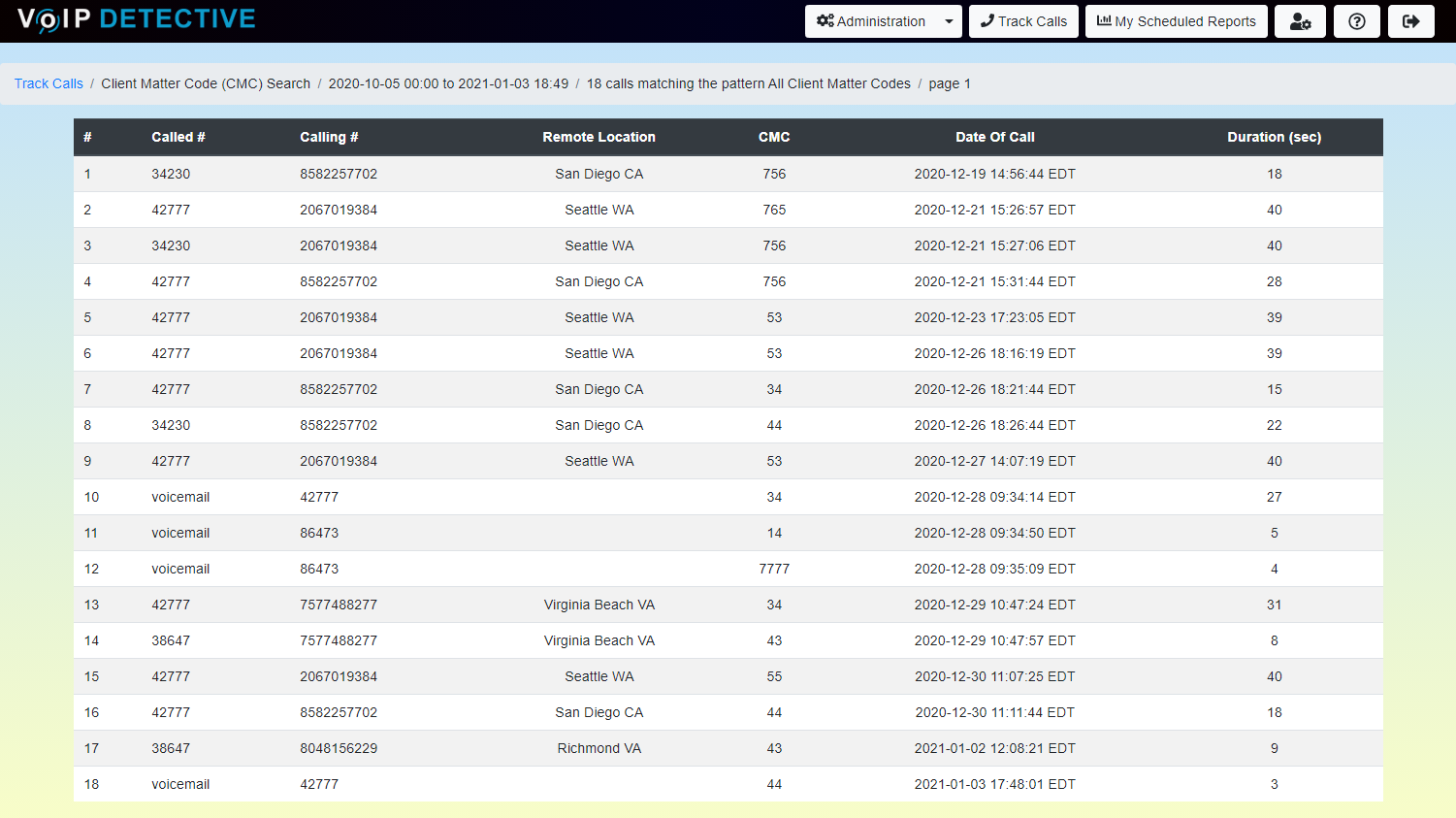Viewport: 1456px width, 818px height.
Task: Select 'Virginia Beach VA' in row 13
Action: pos(599,605)
